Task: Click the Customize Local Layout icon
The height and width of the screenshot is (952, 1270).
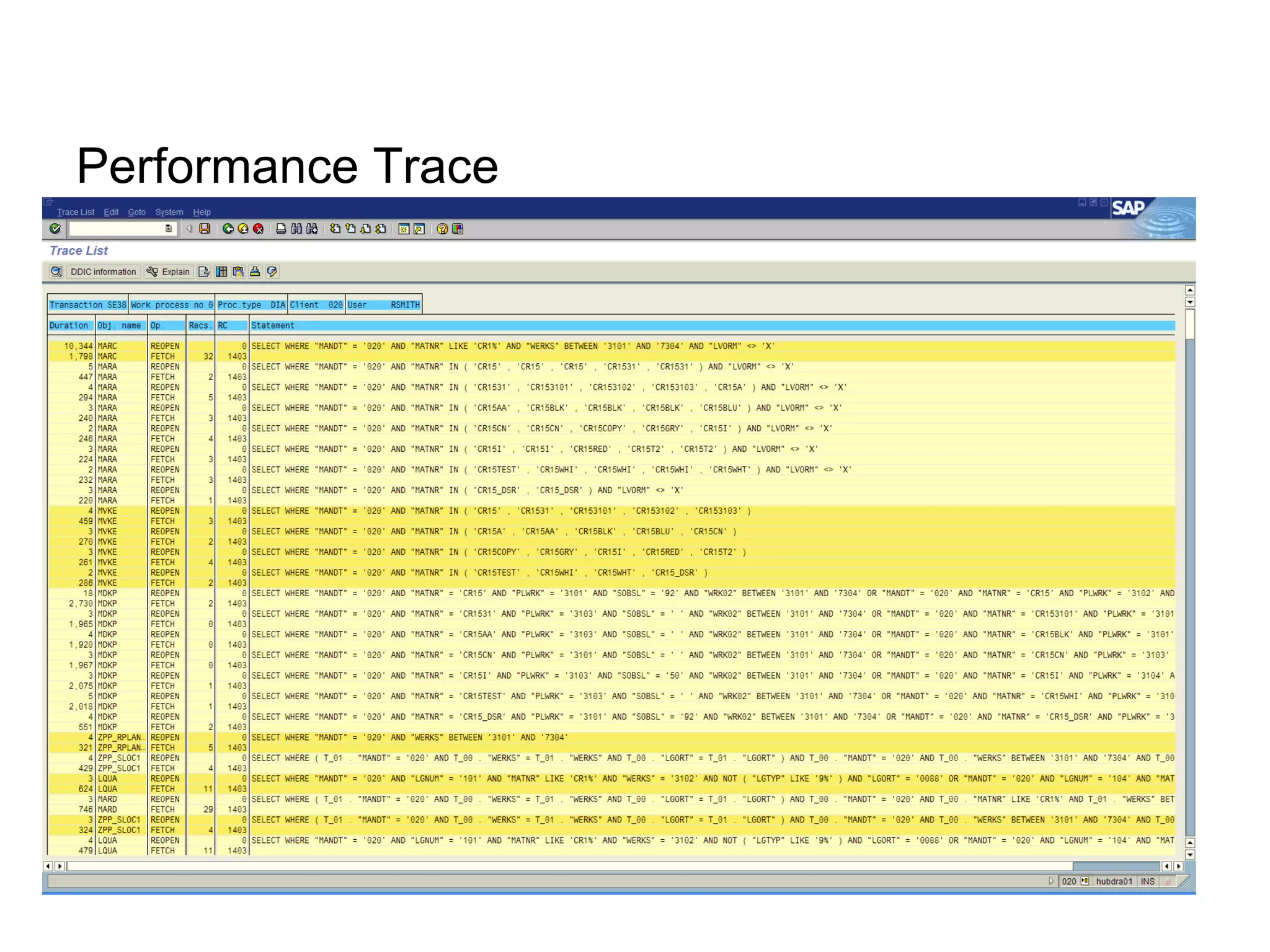Action: (458, 229)
